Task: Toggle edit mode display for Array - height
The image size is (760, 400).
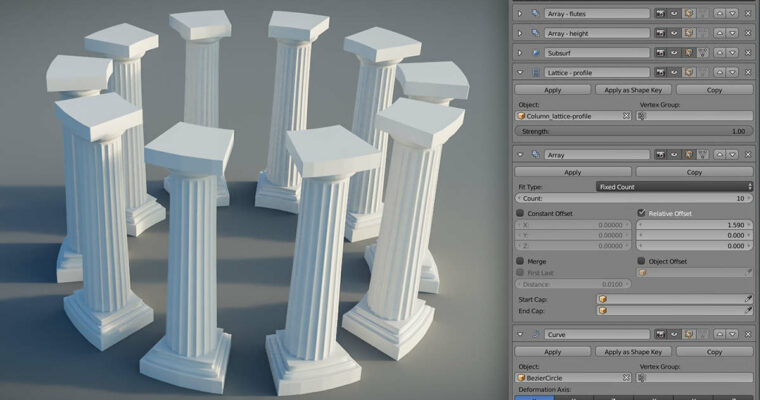Action: coord(689,33)
